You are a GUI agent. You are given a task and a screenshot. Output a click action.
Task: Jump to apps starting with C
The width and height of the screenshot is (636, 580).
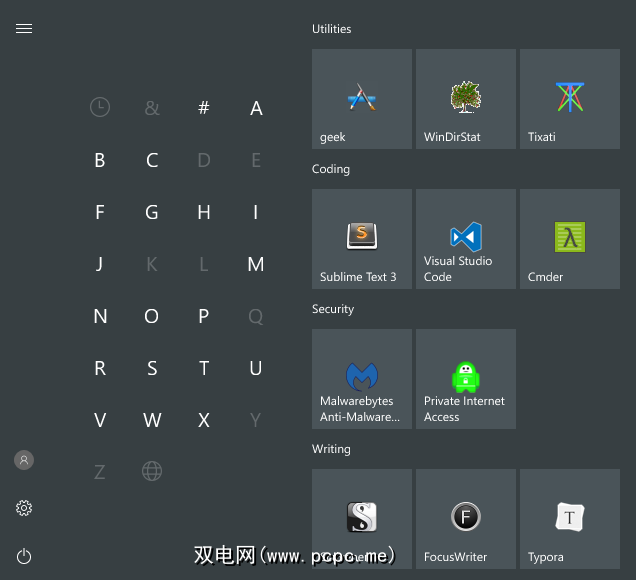click(x=152, y=160)
